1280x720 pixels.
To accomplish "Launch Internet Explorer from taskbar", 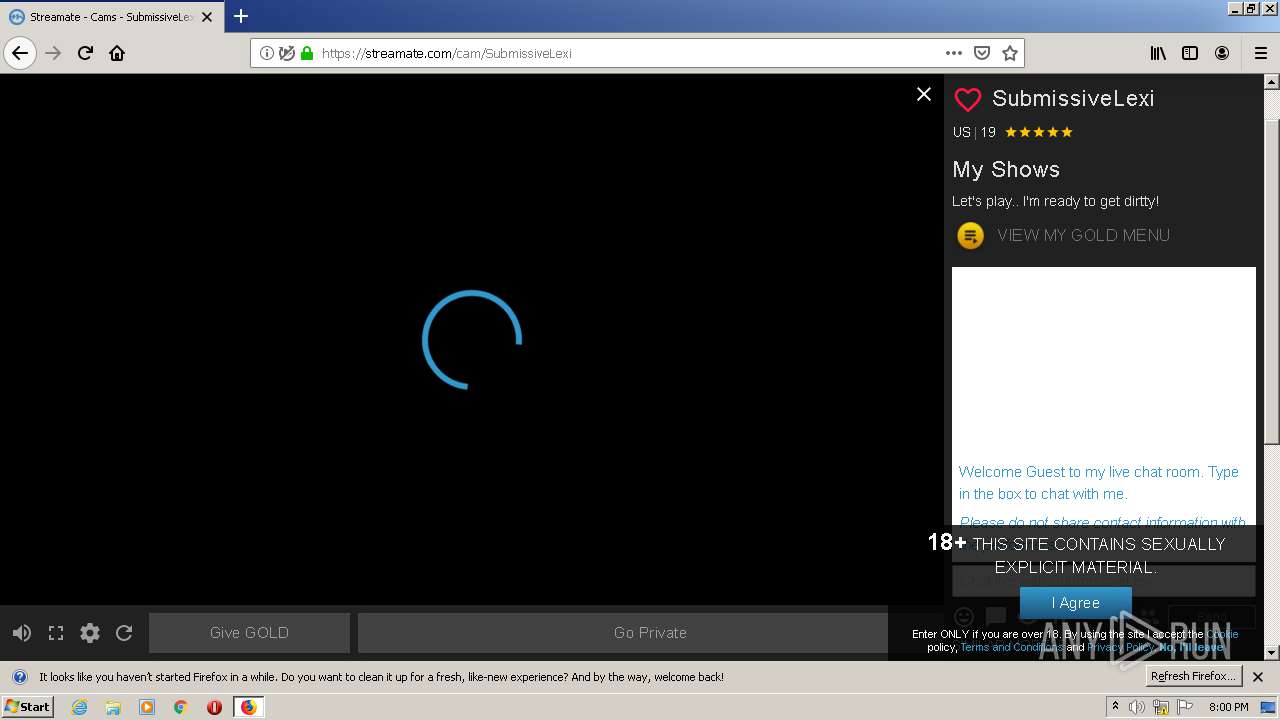I will click(79, 707).
